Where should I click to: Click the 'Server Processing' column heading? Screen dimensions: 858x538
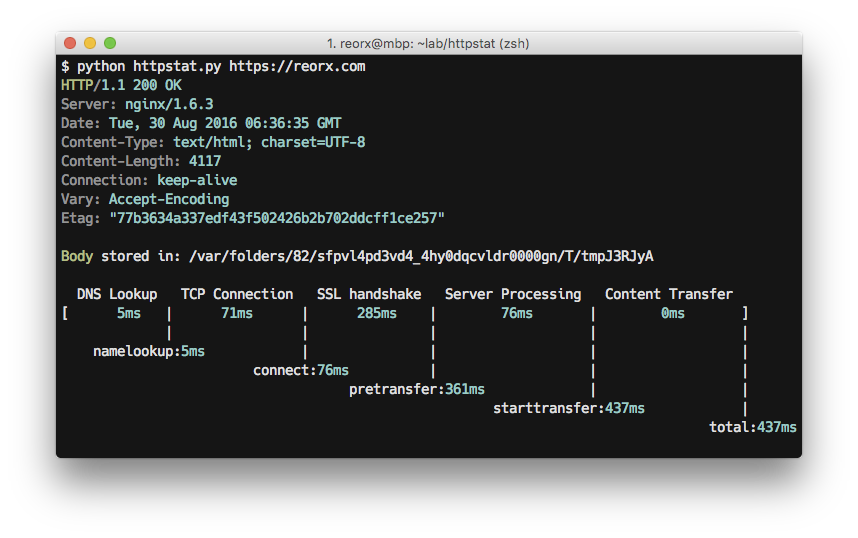pyautogui.click(x=513, y=294)
